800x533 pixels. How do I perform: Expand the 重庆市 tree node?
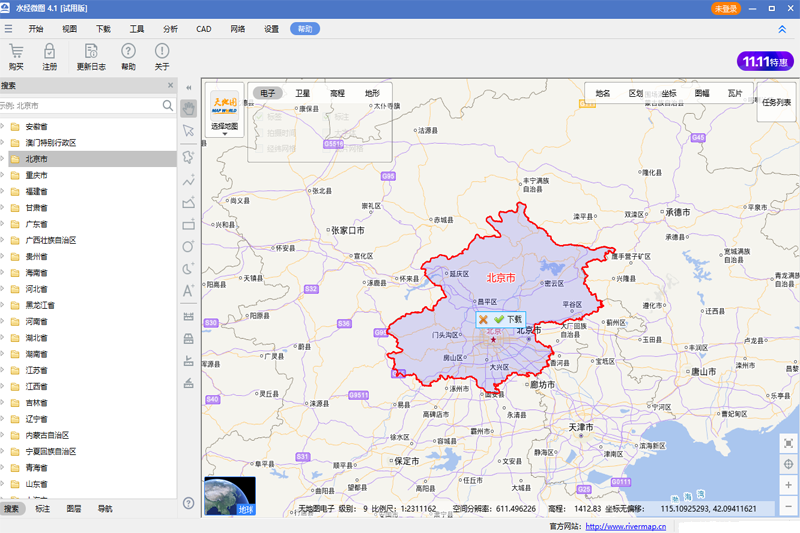pos(4,175)
